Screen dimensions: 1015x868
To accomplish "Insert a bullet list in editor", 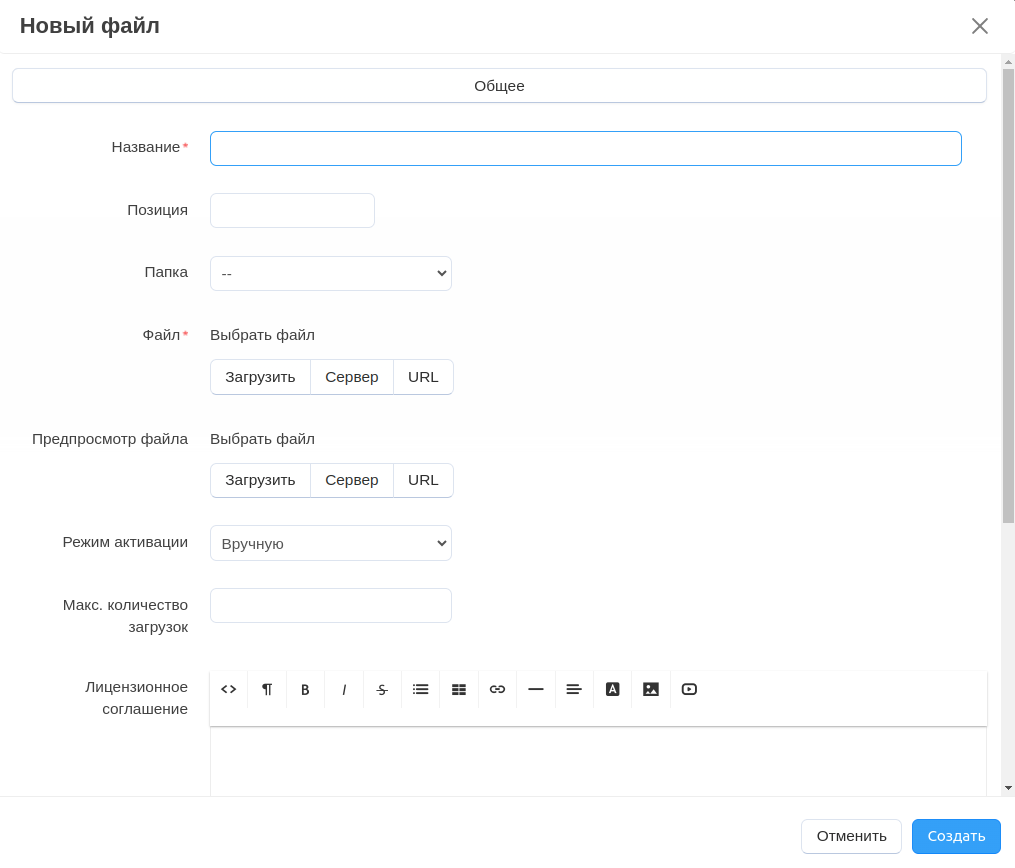I will [x=421, y=689].
